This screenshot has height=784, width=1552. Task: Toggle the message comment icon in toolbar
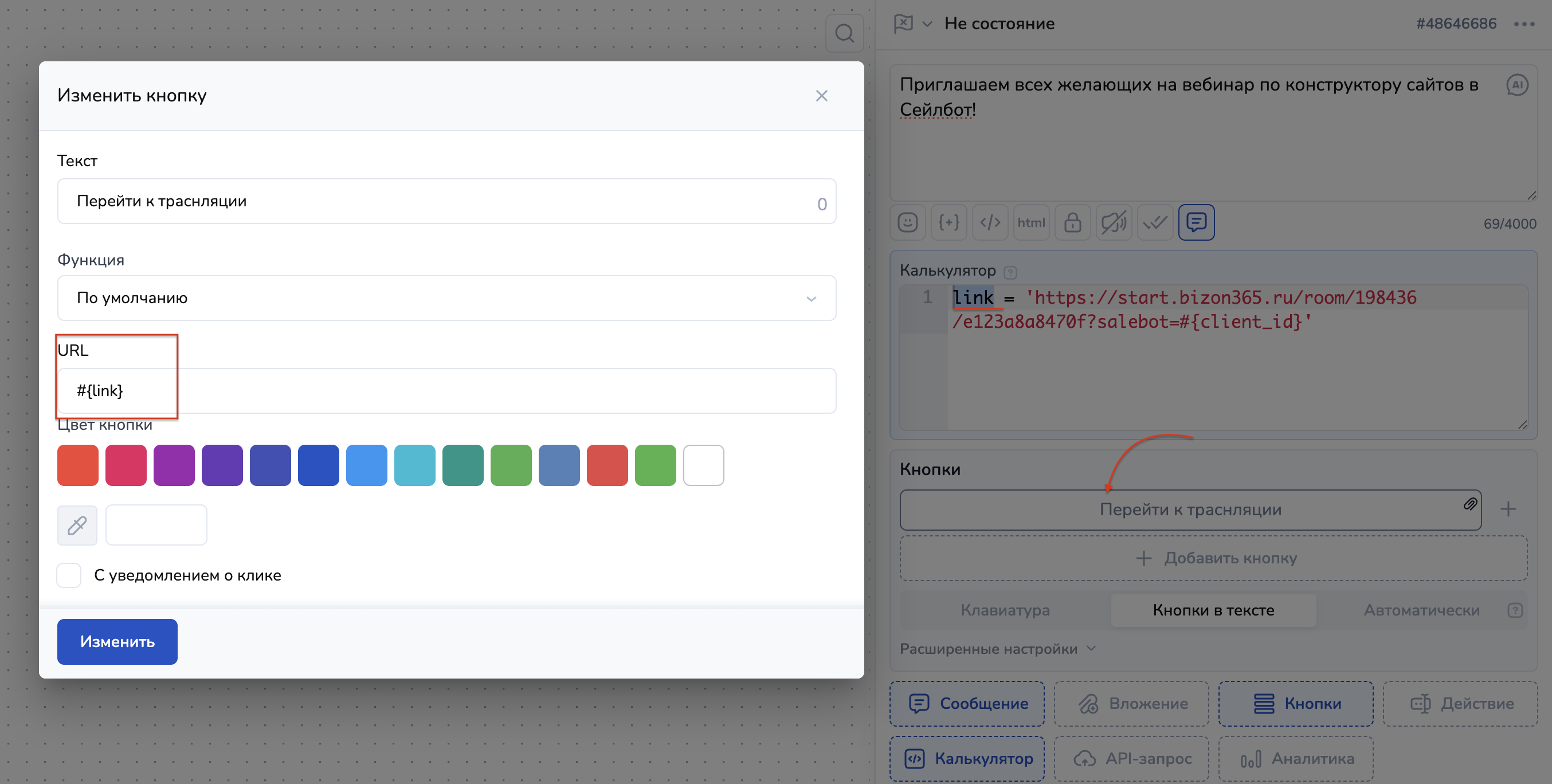[x=1196, y=222]
